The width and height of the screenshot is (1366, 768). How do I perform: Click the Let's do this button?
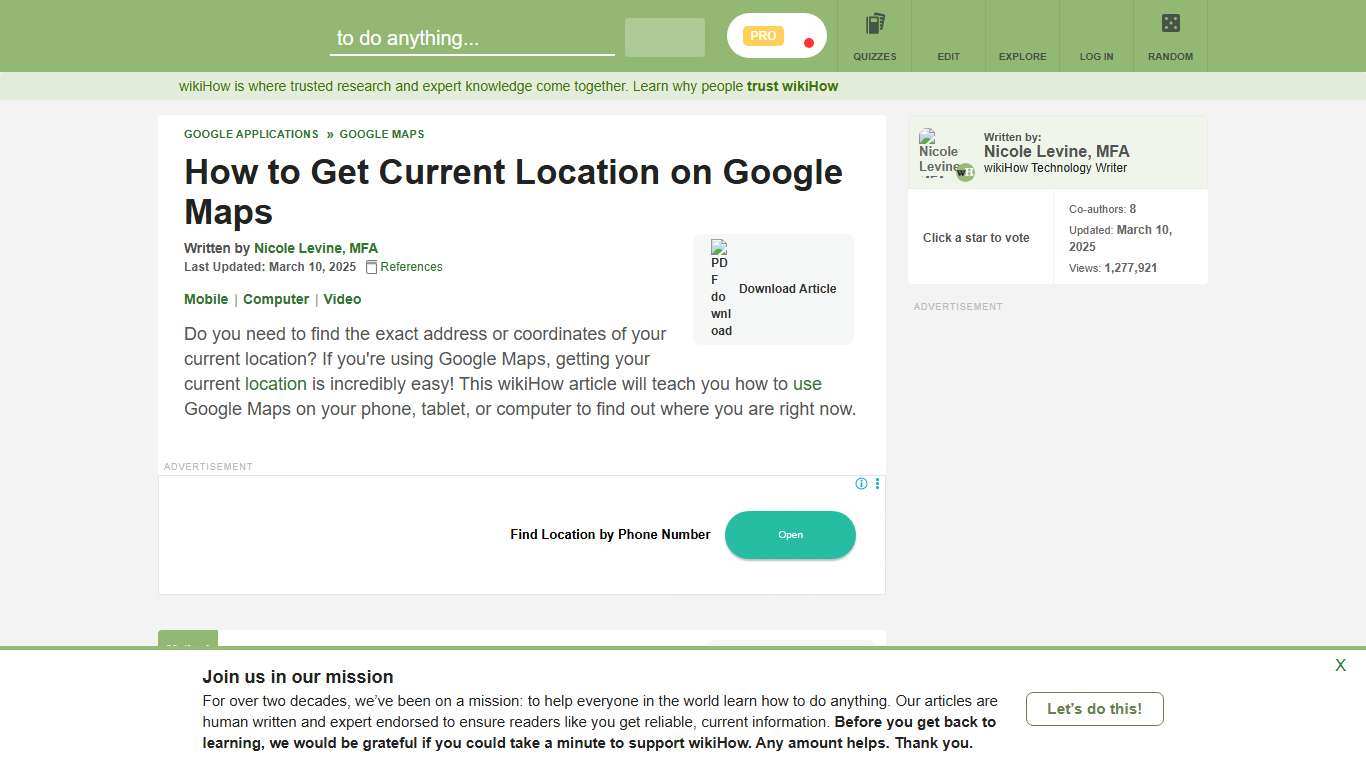1094,708
